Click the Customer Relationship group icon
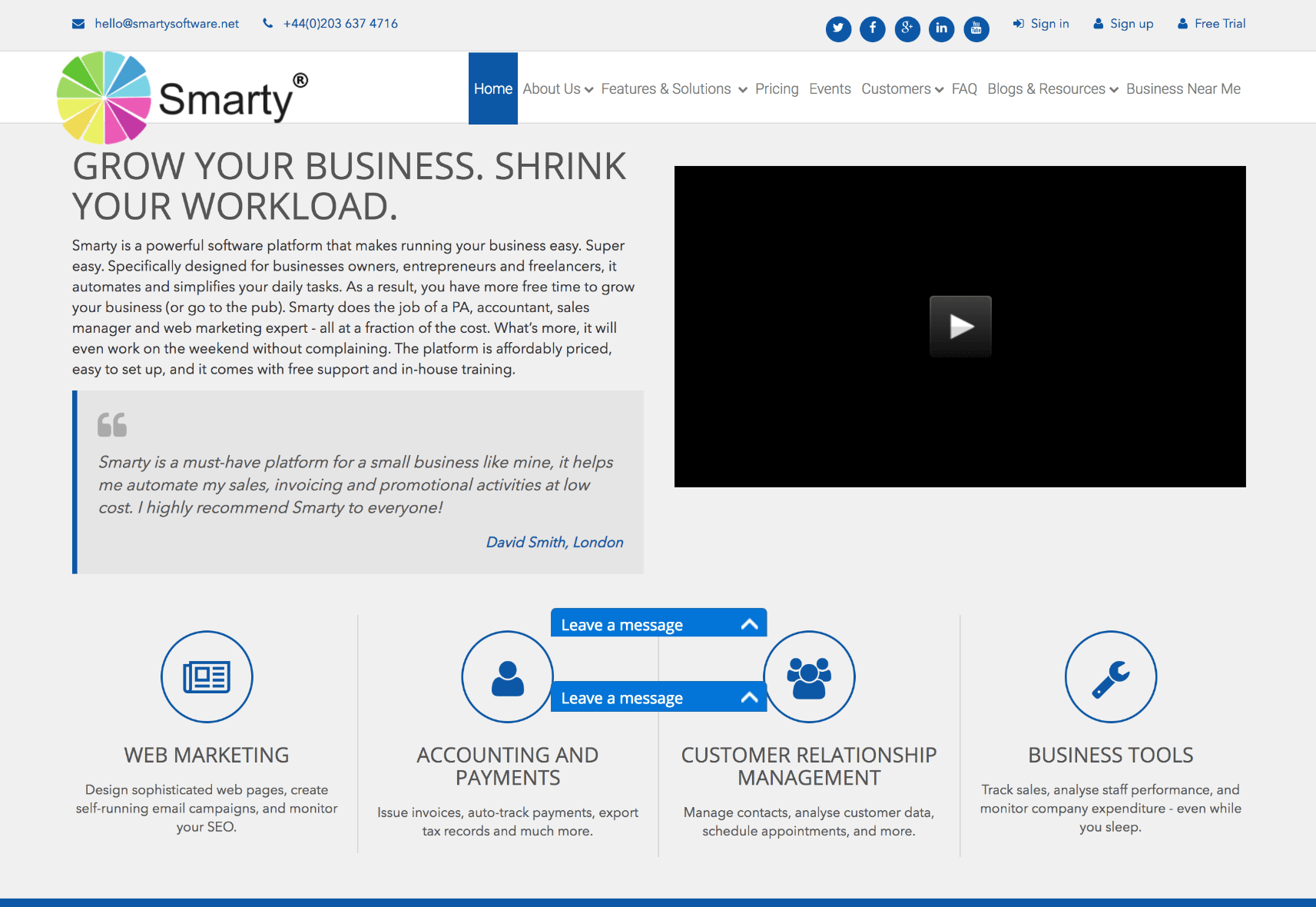The width and height of the screenshot is (1316, 907). point(809,677)
